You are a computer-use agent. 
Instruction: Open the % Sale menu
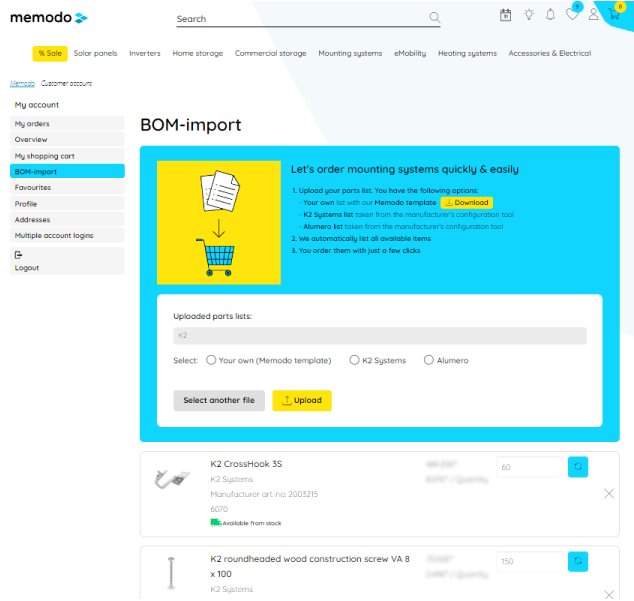click(x=50, y=53)
